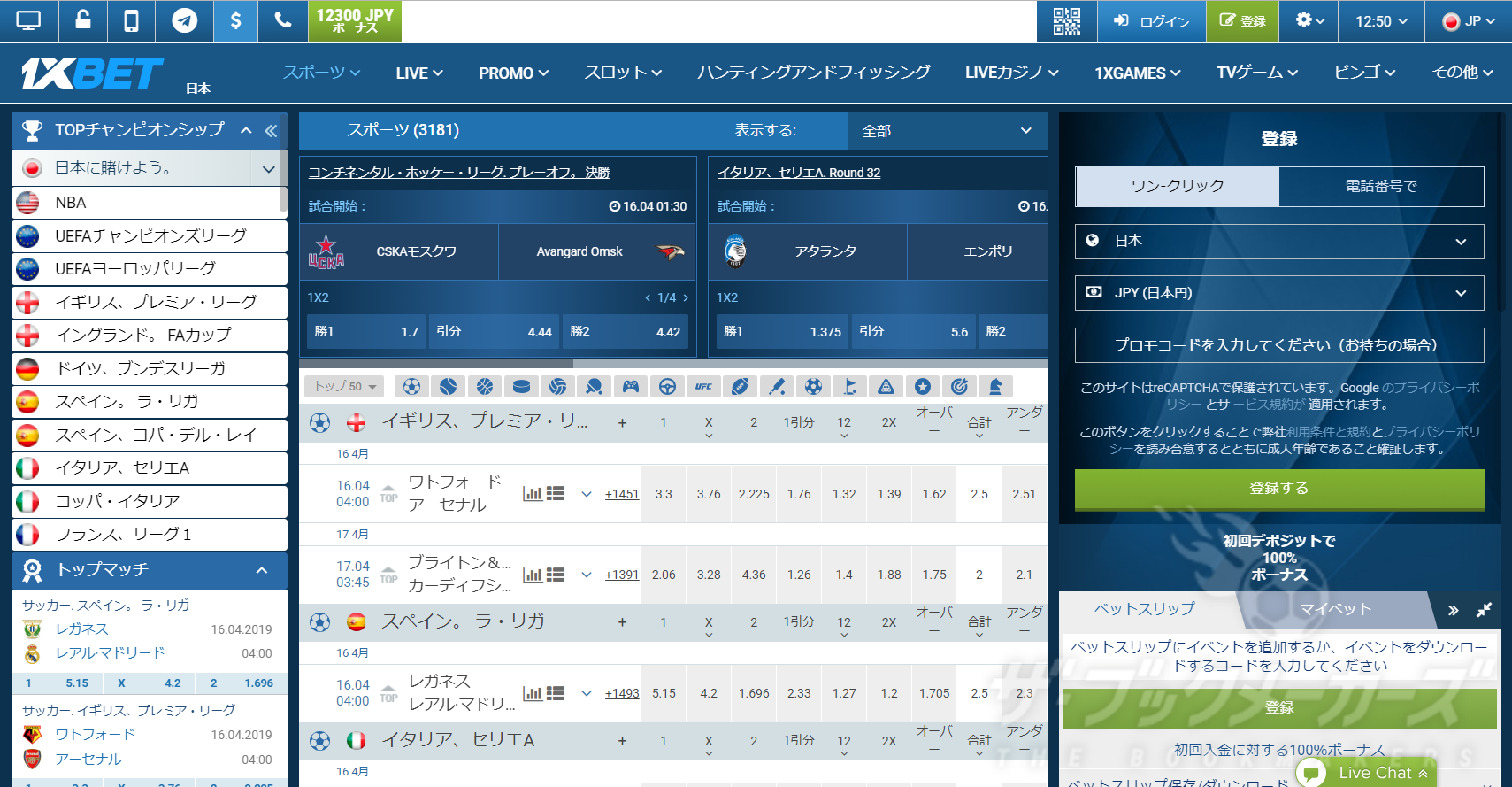Open the 1XGAMES menu

[1138, 73]
